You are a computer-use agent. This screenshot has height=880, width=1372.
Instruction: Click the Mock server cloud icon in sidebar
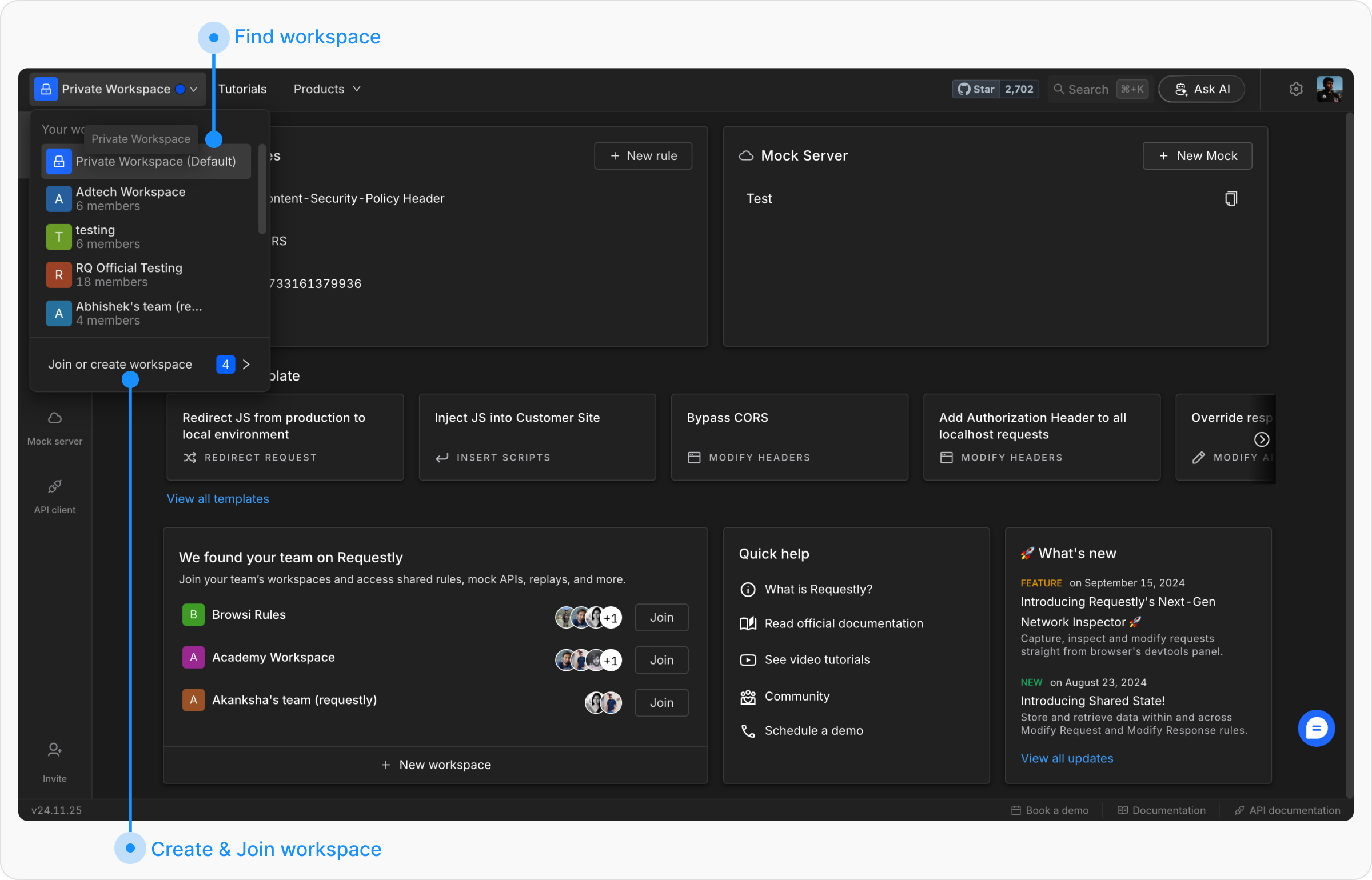[x=55, y=418]
